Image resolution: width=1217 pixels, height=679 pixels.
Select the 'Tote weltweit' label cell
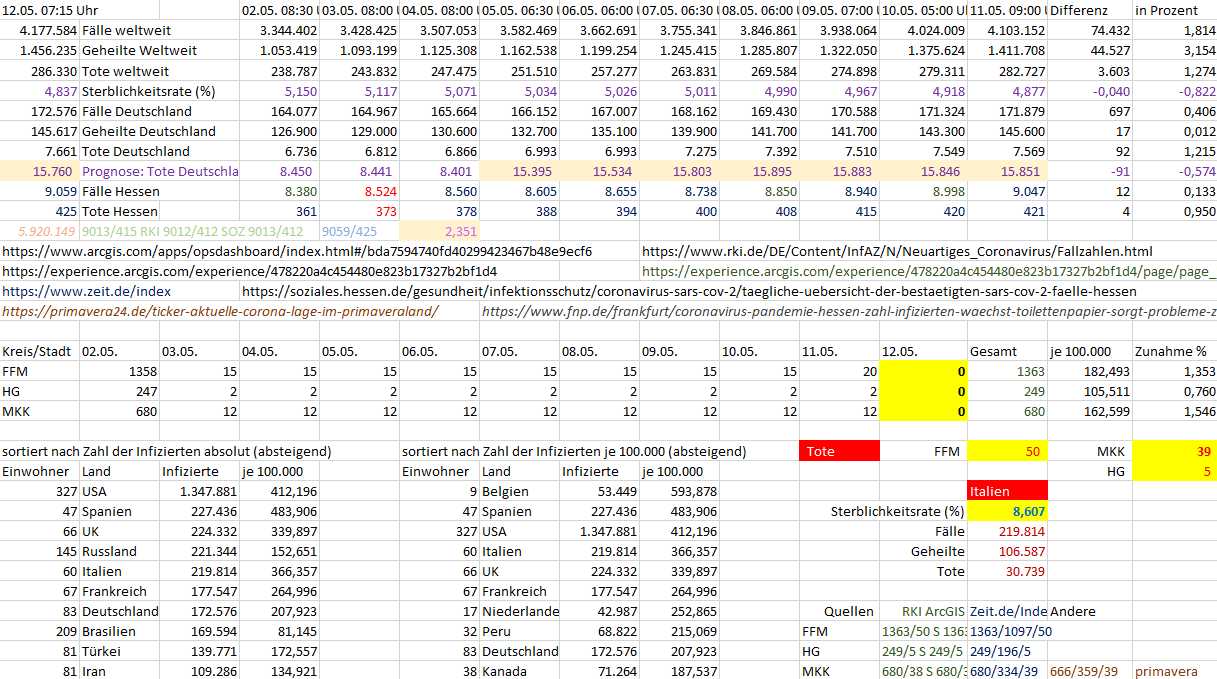coord(125,71)
